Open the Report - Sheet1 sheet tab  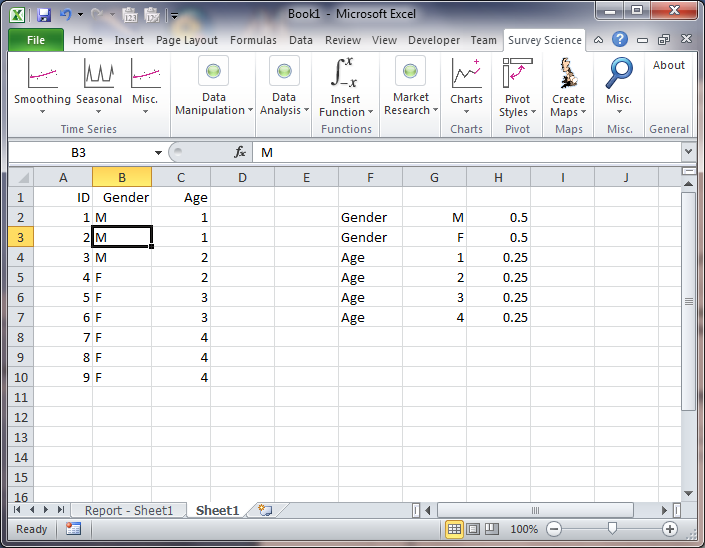coord(129,510)
